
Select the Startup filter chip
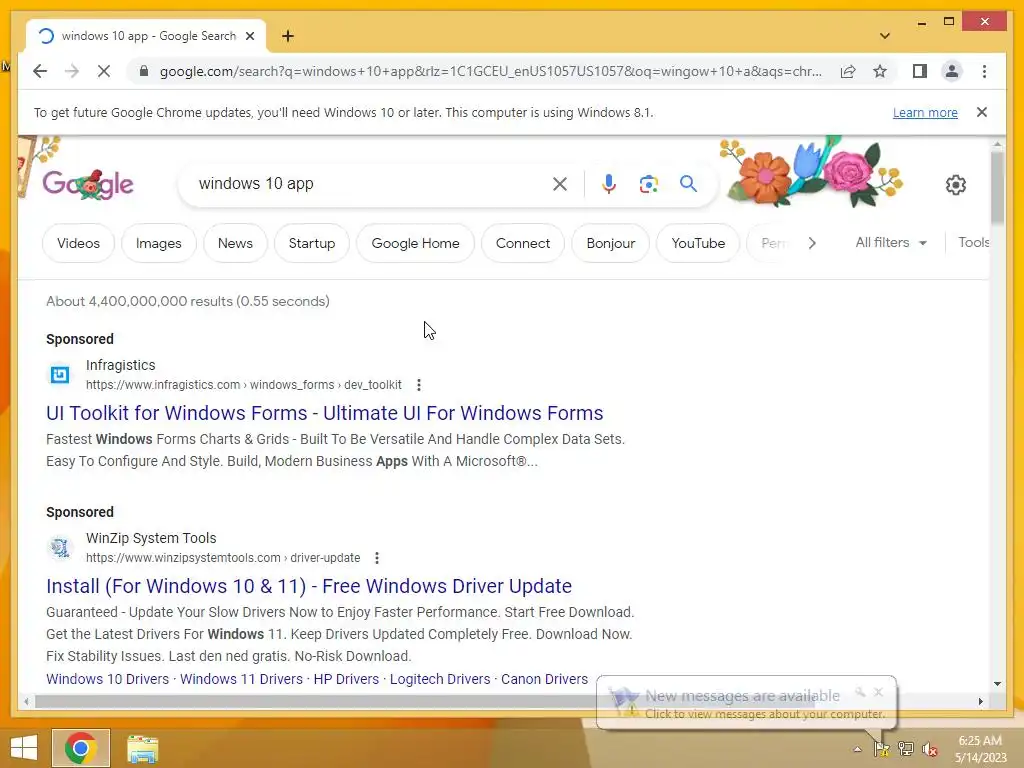312,243
